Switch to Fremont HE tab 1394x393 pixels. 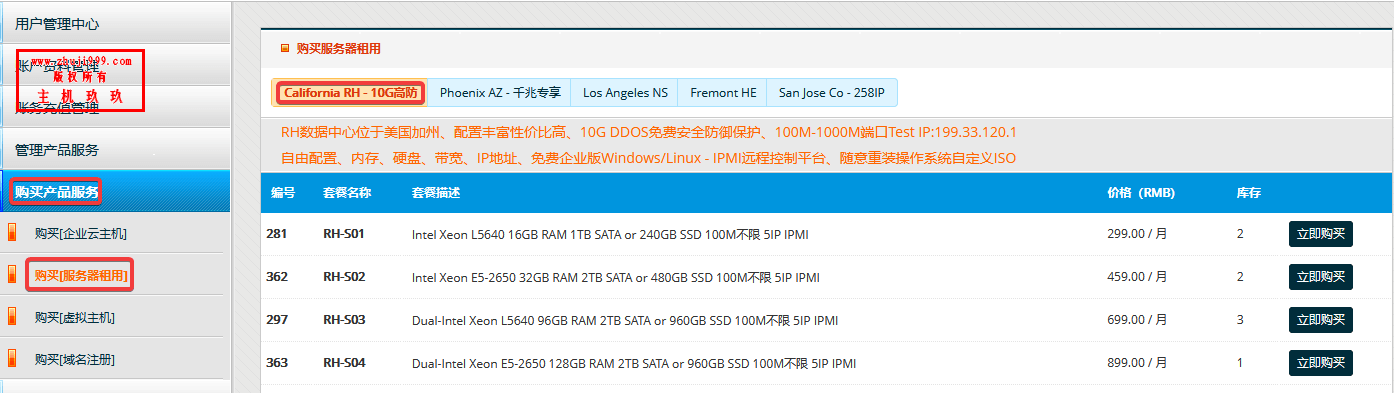pyautogui.click(x=723, y=92)
